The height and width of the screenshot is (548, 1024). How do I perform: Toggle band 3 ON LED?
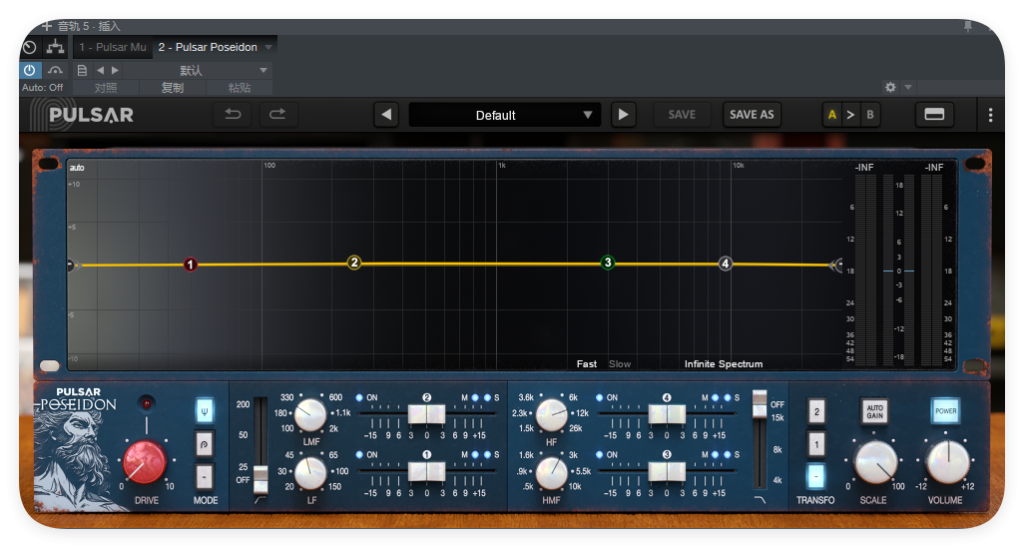click(x=600, y=455)
